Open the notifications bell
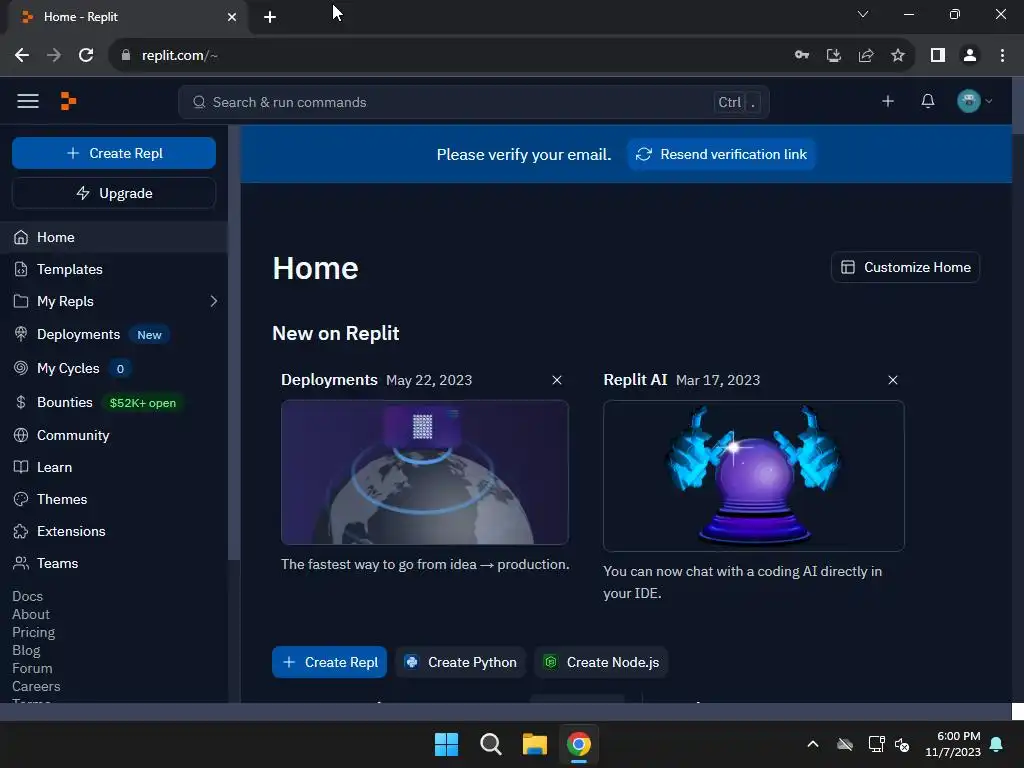1024x768 pixels. (x=927, y=101)
